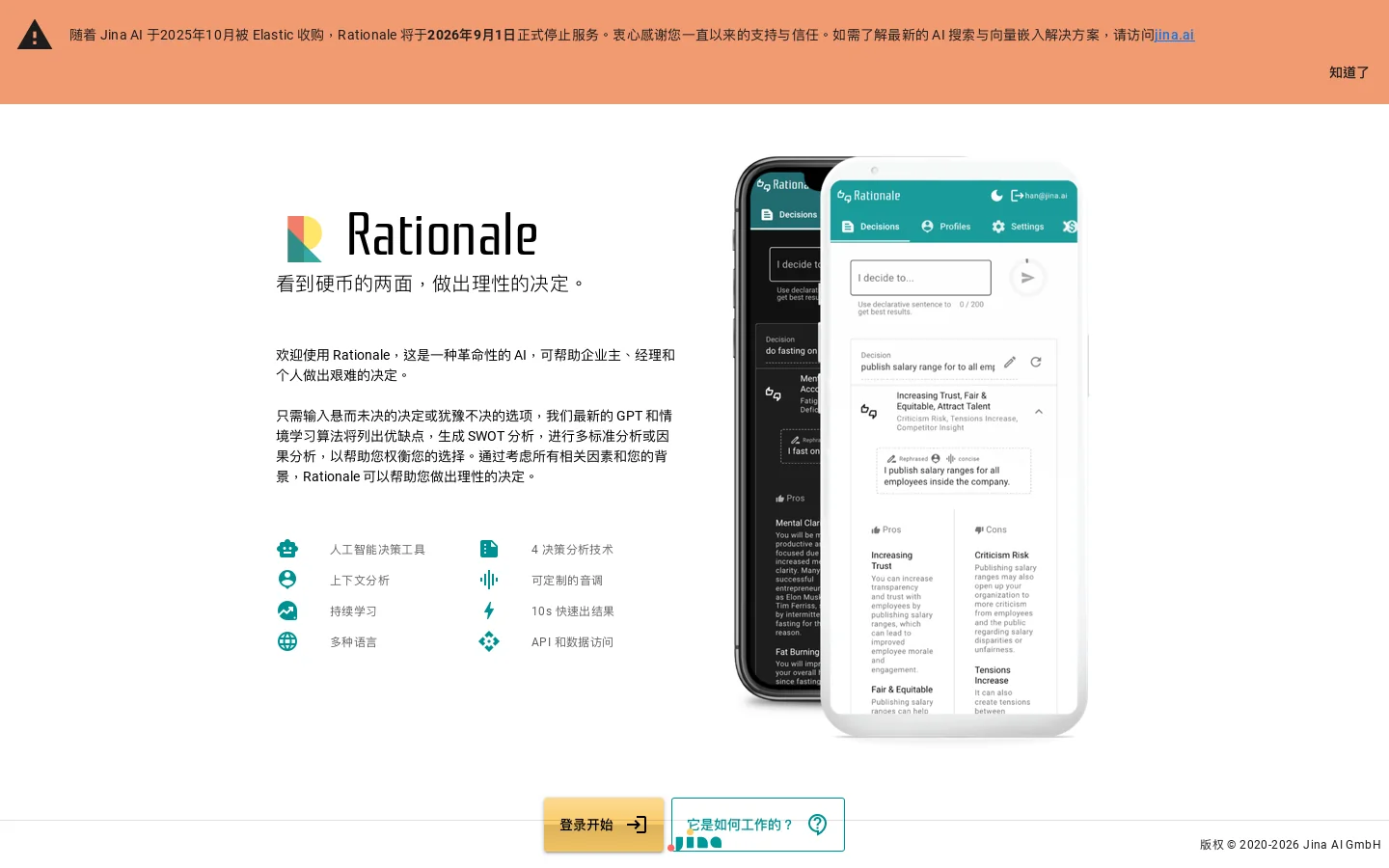The height and width of the screenshot is (868, 1389).
Task: Click the 持续学习 feature label
Action: pos(353,611)
